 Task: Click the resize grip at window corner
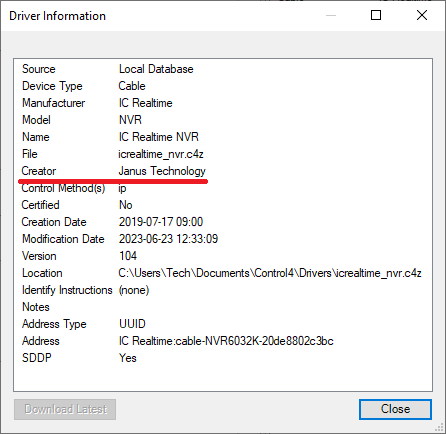pyautogui.click(x=440, y=428)
